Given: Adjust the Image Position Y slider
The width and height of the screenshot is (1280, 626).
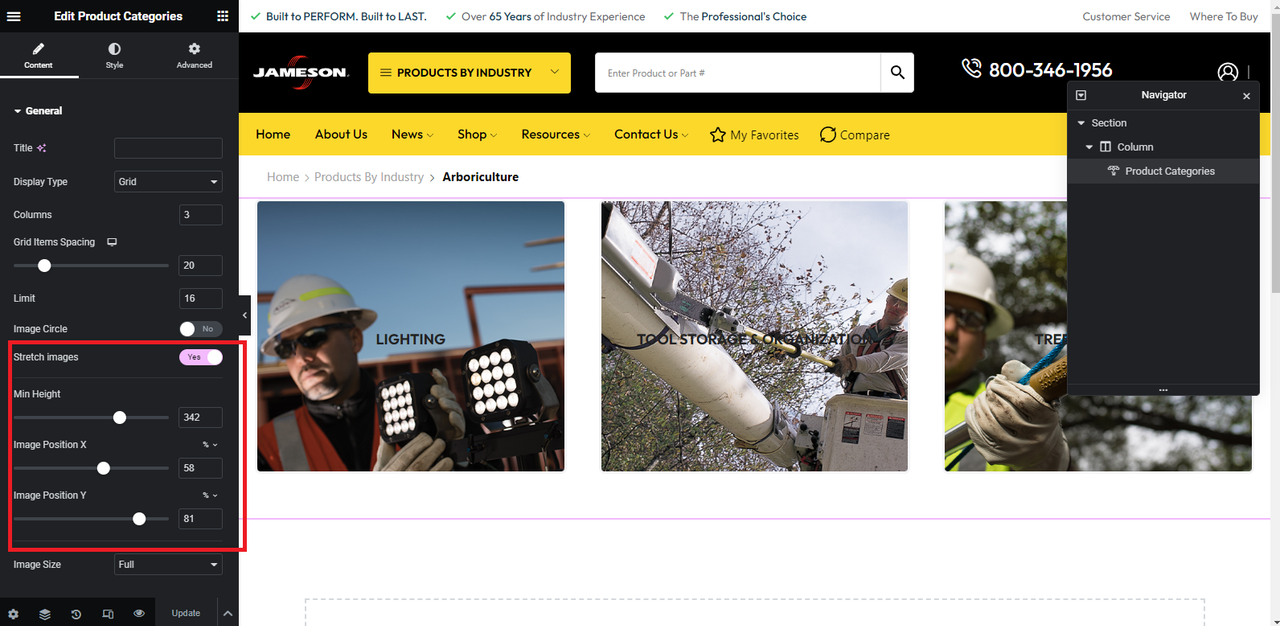Looking at the screenshot, I should pyautogui.click(x=139, y=519).
